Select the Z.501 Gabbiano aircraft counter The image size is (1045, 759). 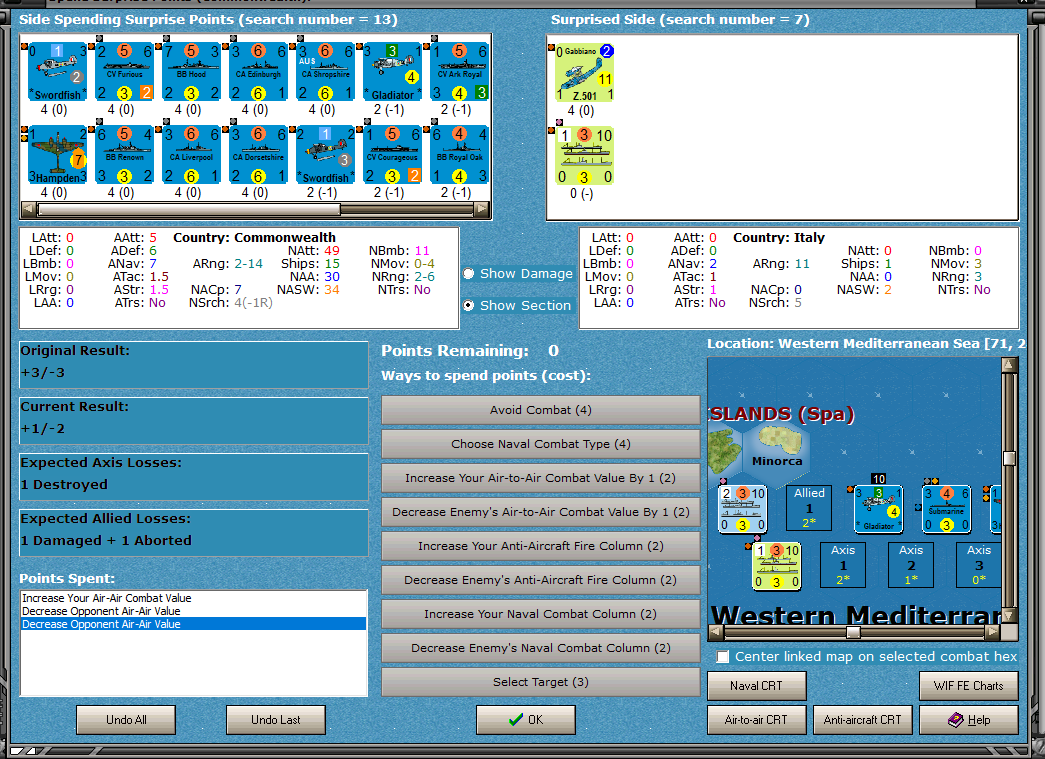point(584,73)
